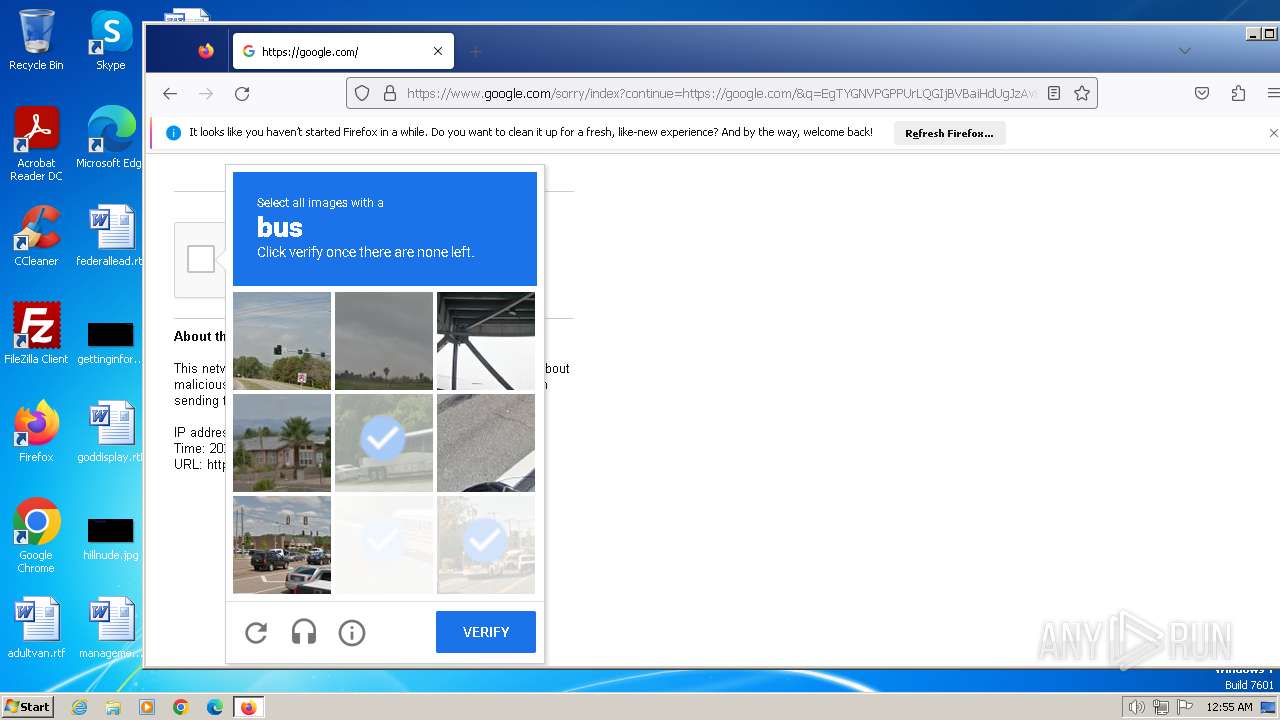
Task: Launch Chrome from the taskbar
Action: click(181, 707)
